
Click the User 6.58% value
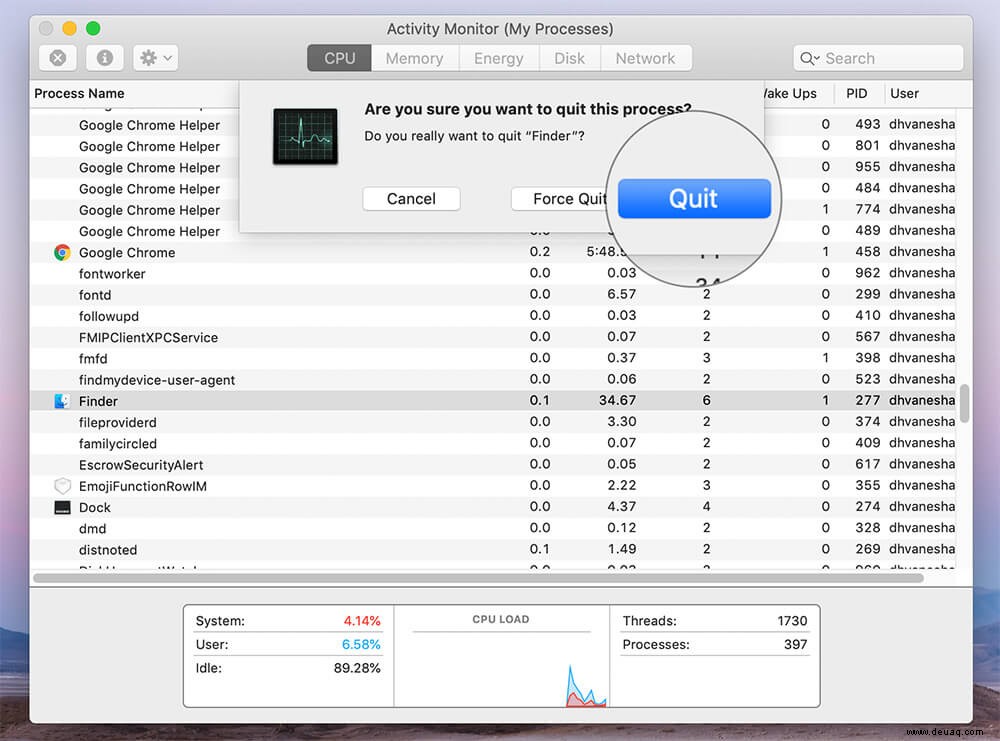[361, 644]
